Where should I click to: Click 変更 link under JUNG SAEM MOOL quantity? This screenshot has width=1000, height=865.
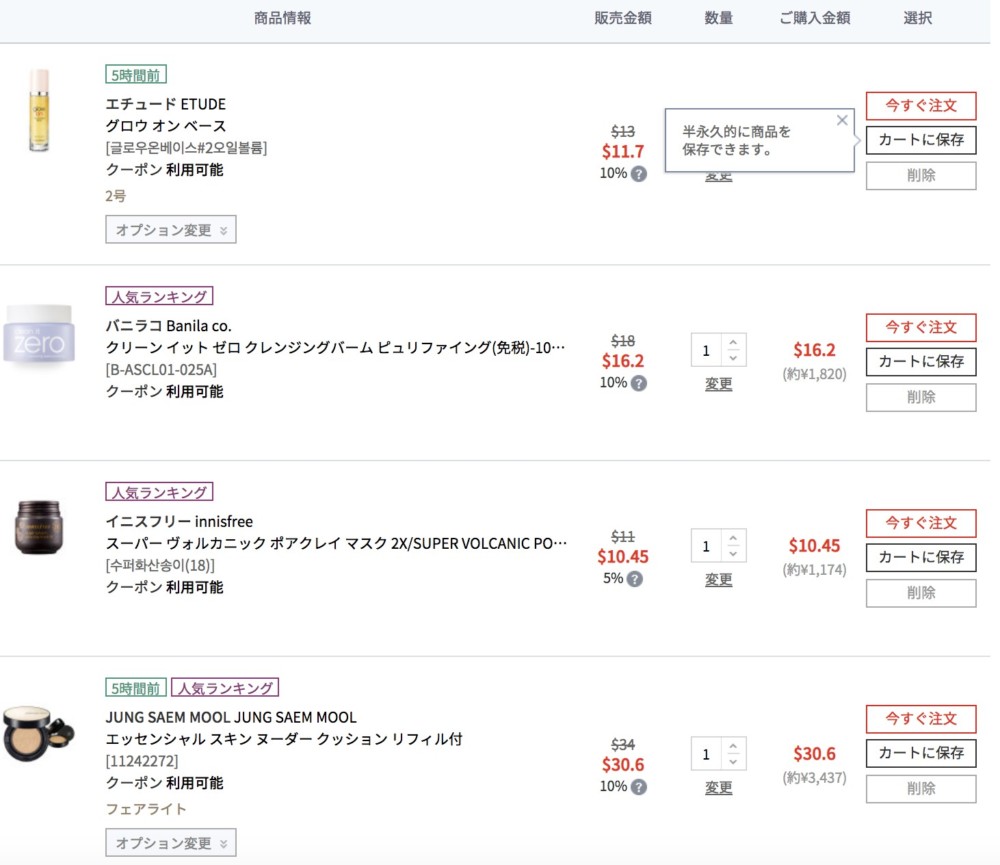tap(718, 788)
